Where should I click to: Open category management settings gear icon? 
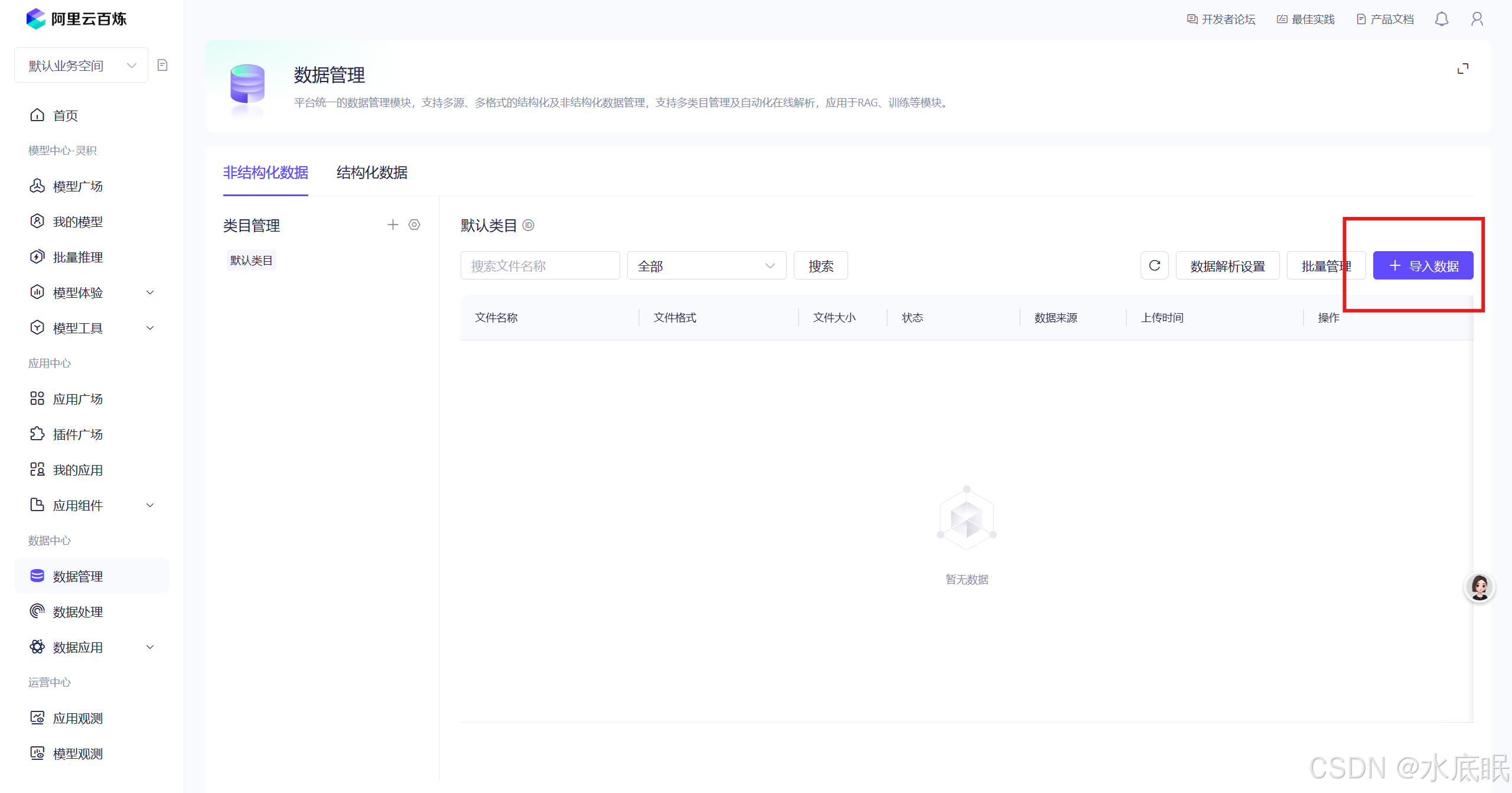pyautogui.click(x=415, y=225)
